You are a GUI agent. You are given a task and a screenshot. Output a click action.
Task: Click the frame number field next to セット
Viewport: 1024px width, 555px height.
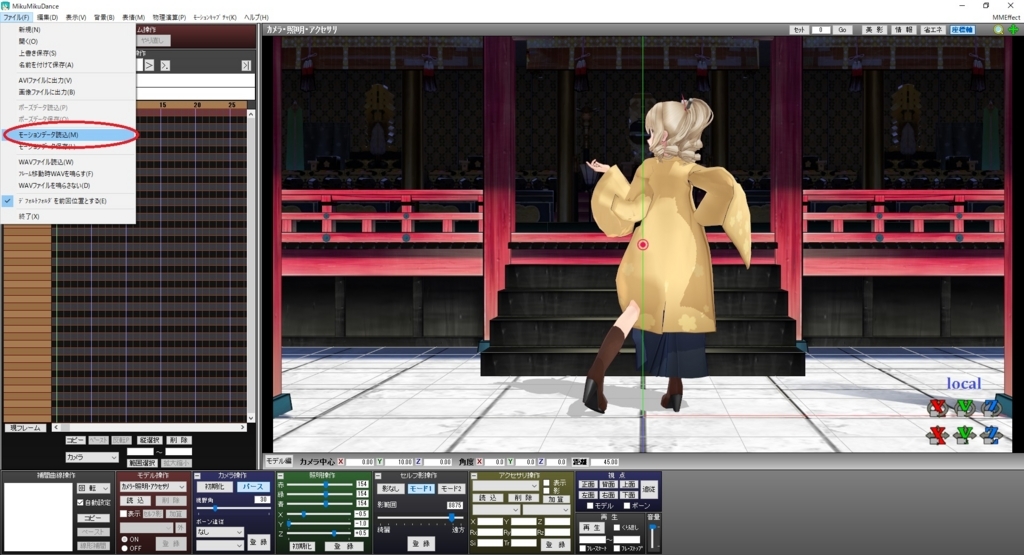pyautogui.click(x=820, y=30)
